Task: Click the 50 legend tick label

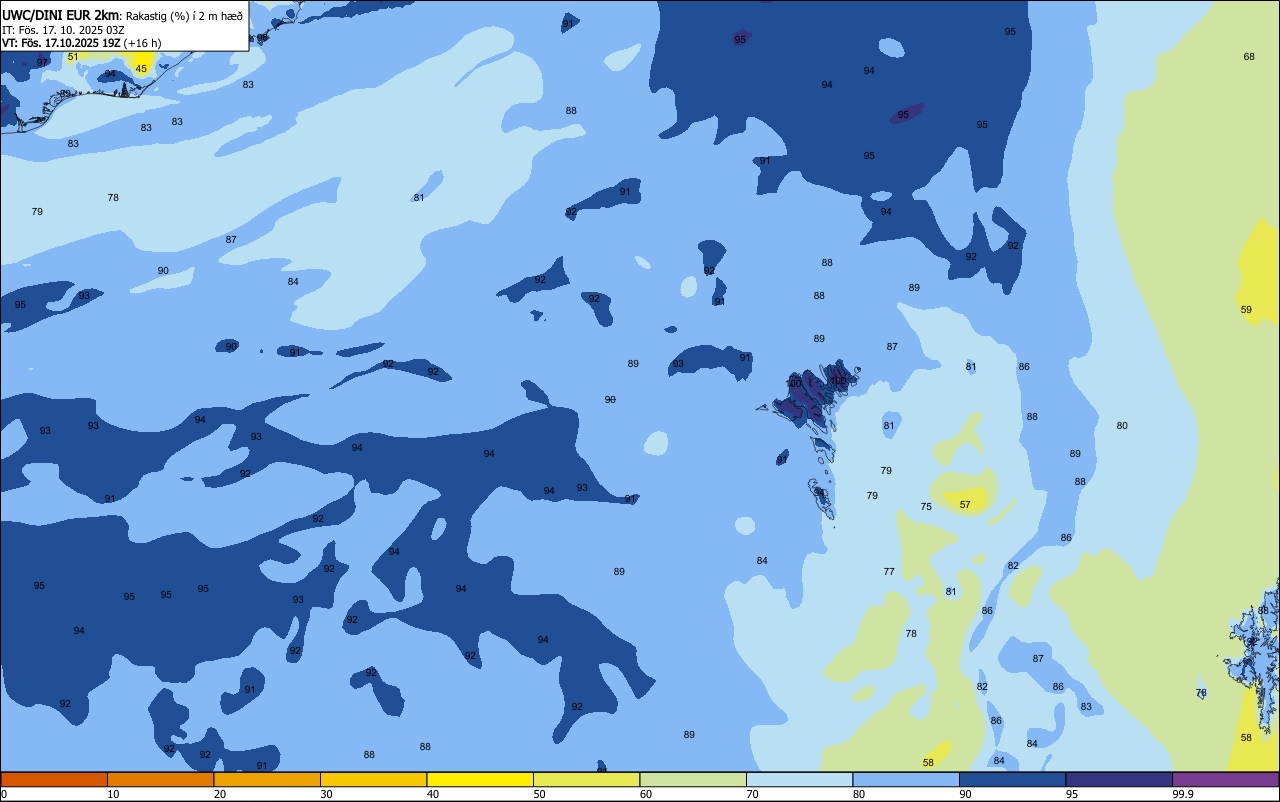Action: [x=540, y=794]
